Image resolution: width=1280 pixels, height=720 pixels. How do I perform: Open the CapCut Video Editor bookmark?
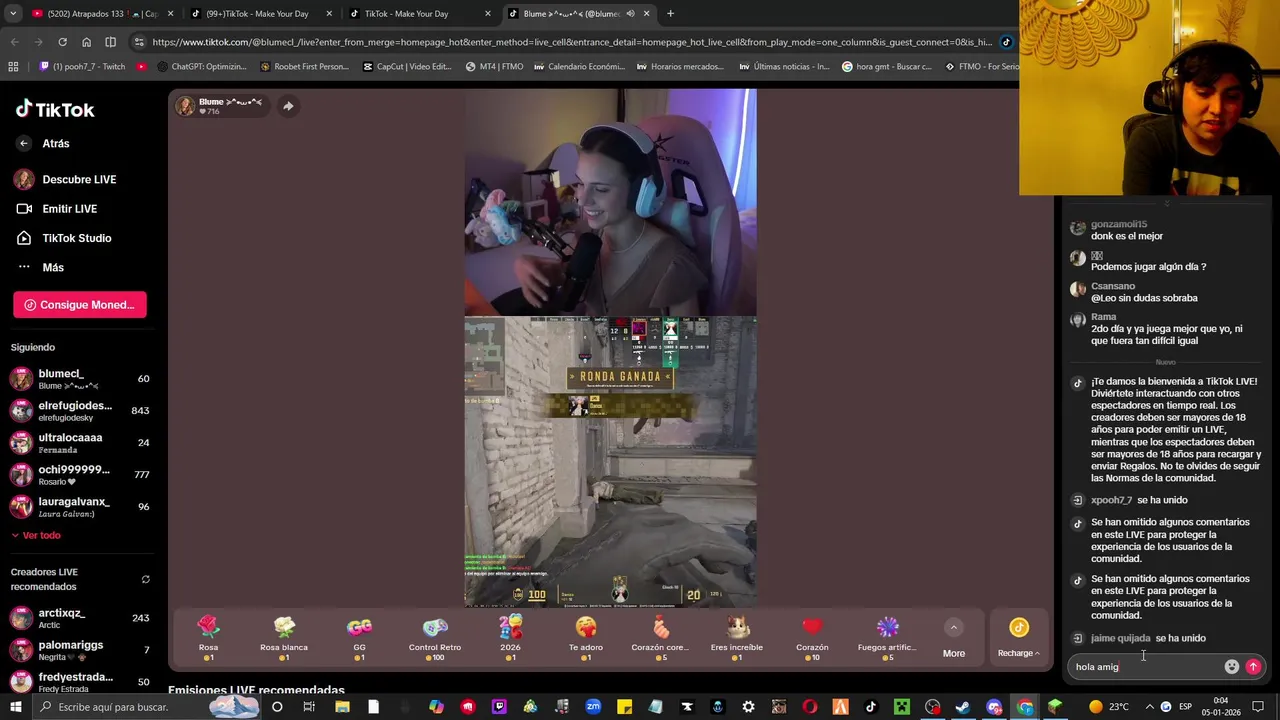(x=407, y=67)
